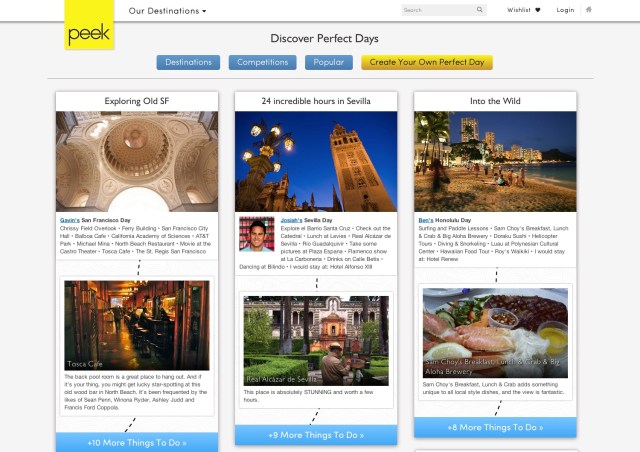Click Tosca Cafe description starting 'The back pool room'
The height and width of the screenshot is (452, 640).
136,392
